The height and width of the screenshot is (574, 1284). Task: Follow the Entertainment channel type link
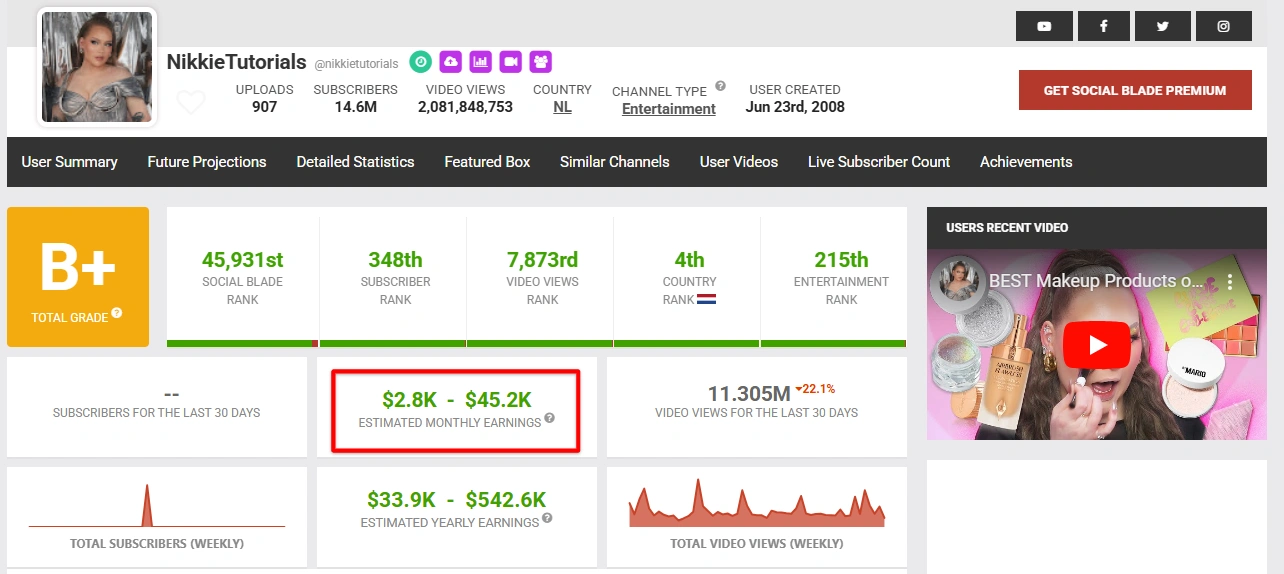point(669,109)
